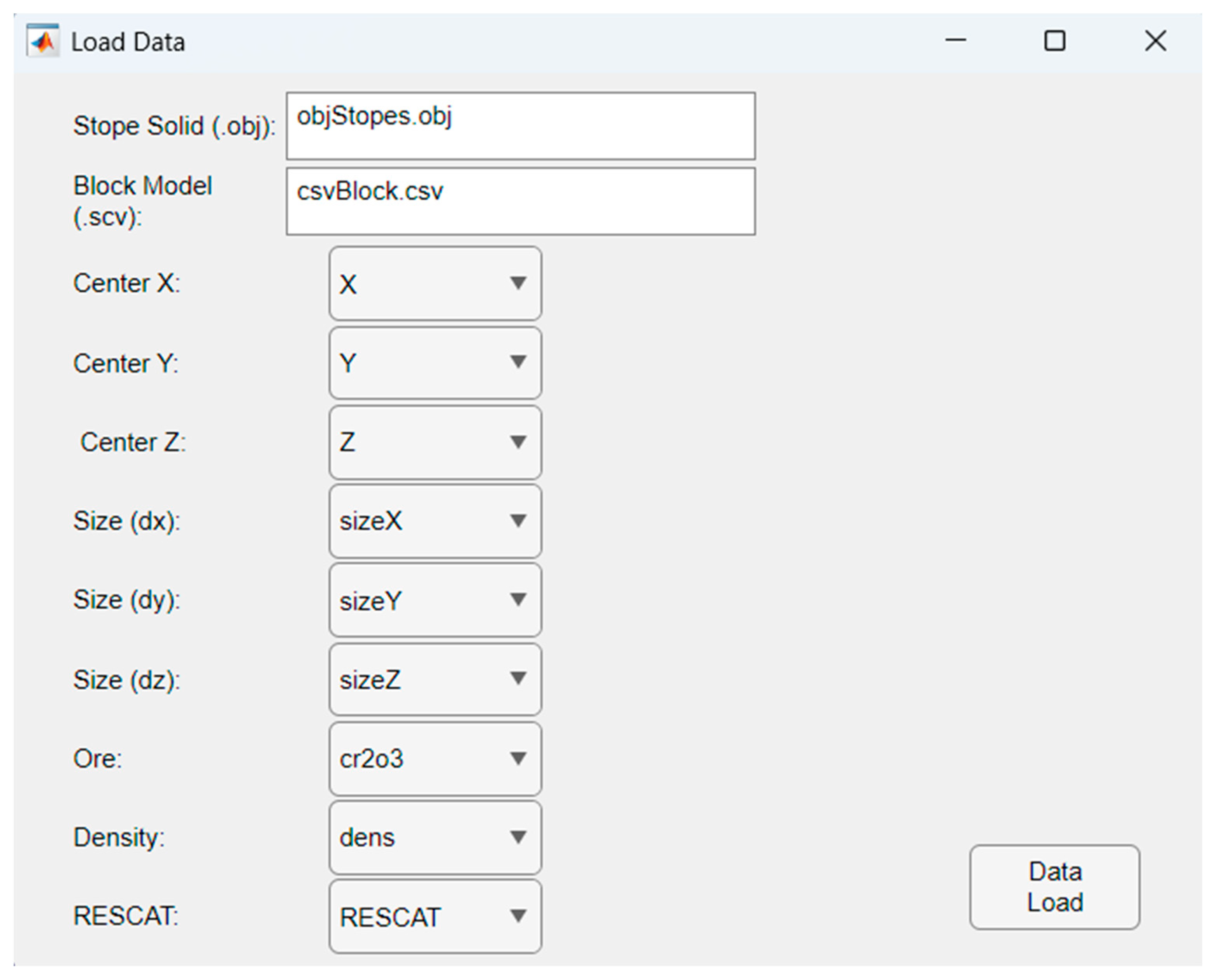Viewport: 1214px width, 980px height.
Task: Click the 'Center Z:' label
Action: [x=133, y=442]
